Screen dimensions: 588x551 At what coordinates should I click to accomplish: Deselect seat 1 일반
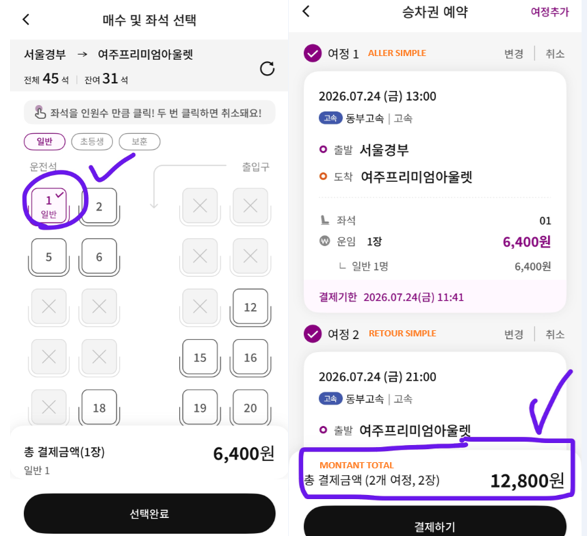(49, 206)
